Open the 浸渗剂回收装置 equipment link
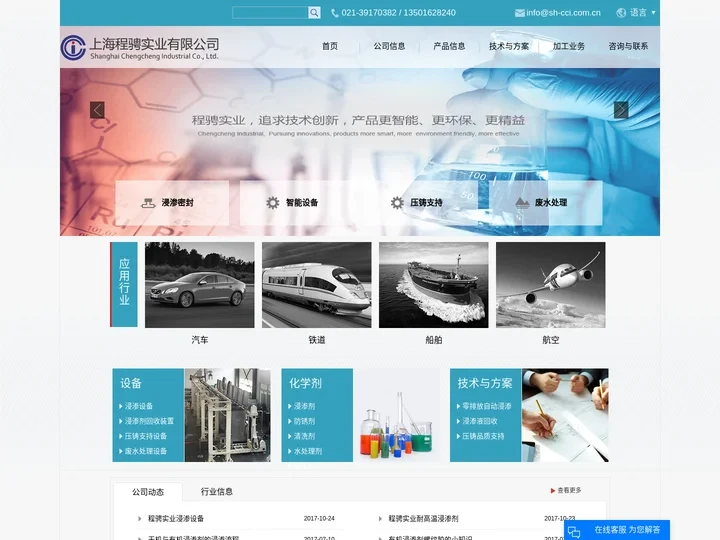720x540 pixels. (x=149, y=421)
